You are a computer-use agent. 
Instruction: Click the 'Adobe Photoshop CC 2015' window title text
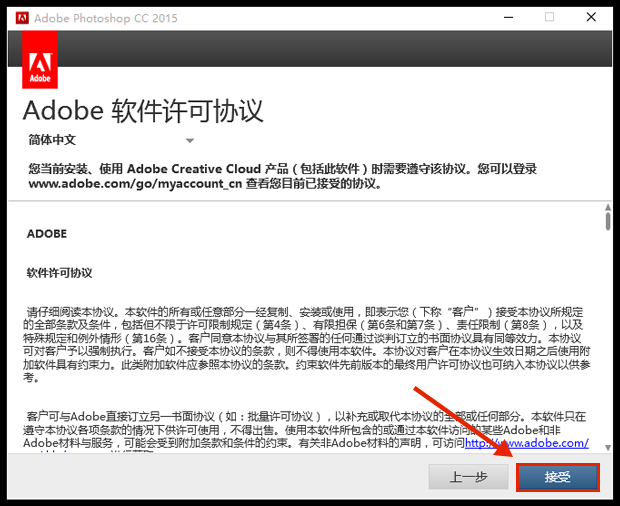pos(104,17)
